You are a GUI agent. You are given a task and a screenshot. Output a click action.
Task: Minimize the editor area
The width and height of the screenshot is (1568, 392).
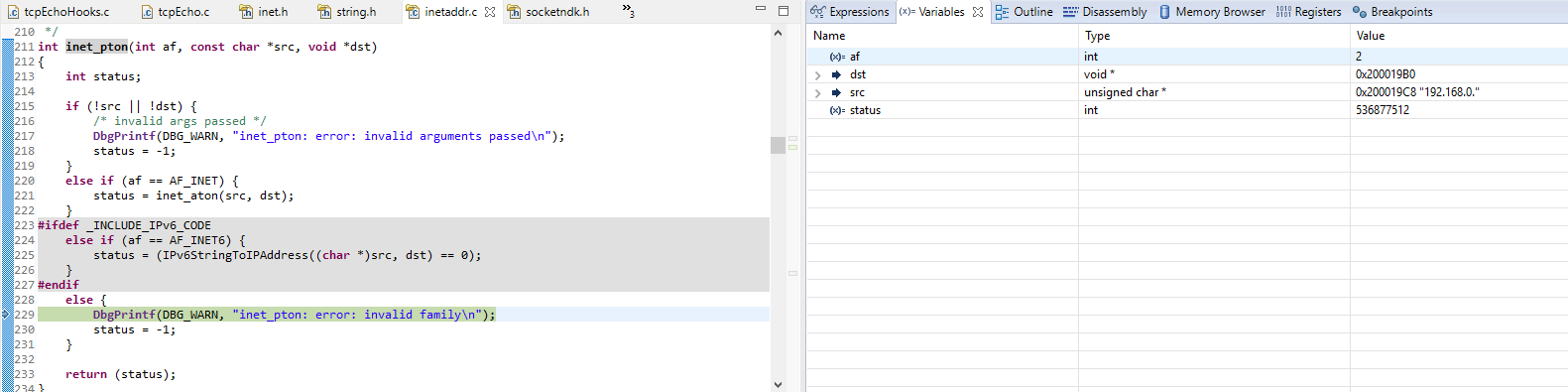pos(761,10)
